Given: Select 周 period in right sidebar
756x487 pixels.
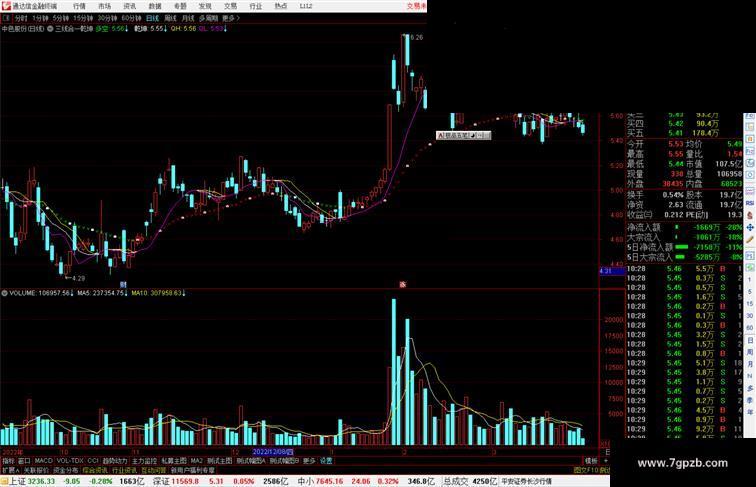Looking at the screenshot, I should [750, 352].
